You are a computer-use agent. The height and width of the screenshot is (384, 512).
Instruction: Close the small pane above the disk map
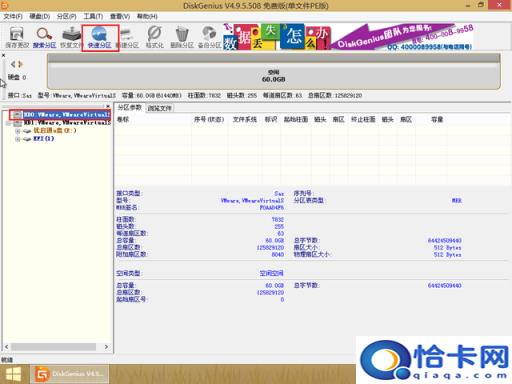[x=3, y=55]
